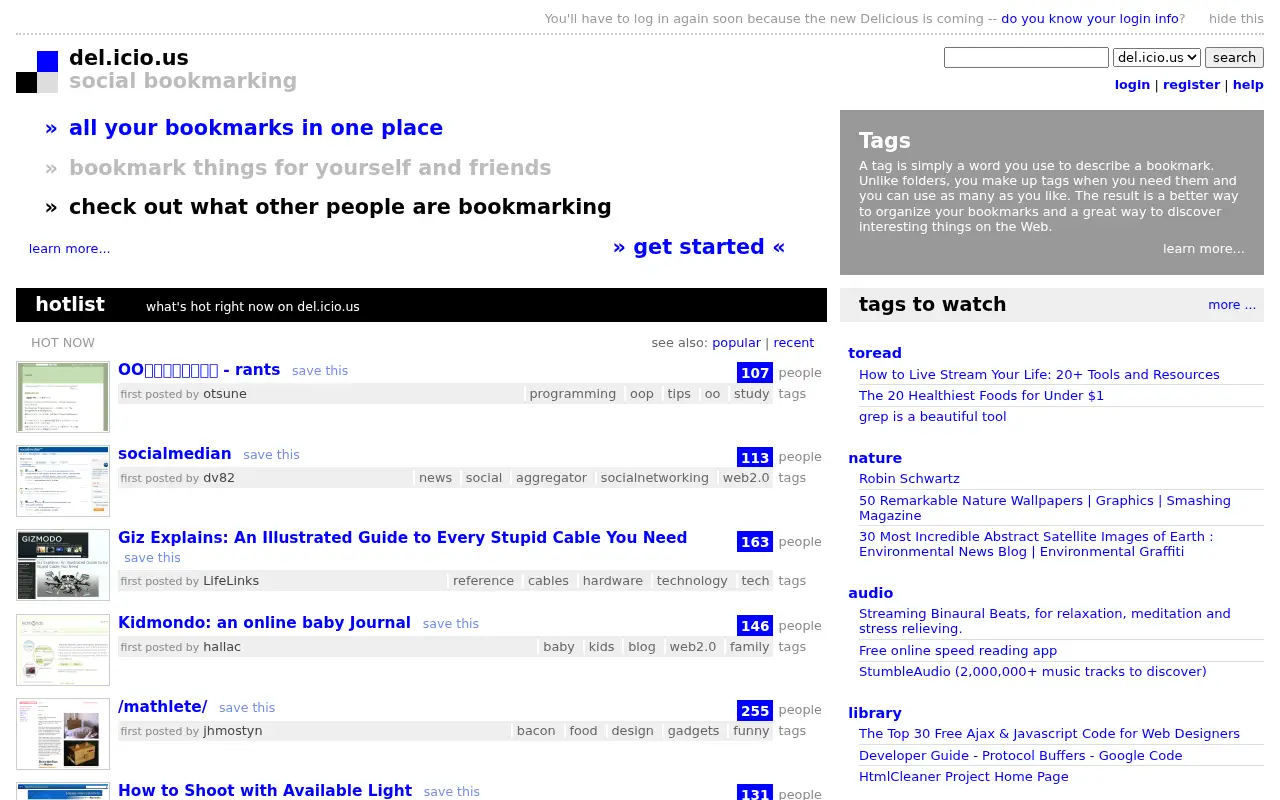The width and height of the screenshot is (1280, 800).
Task: Click the 107 people count badge
Action: coord(755,373)
